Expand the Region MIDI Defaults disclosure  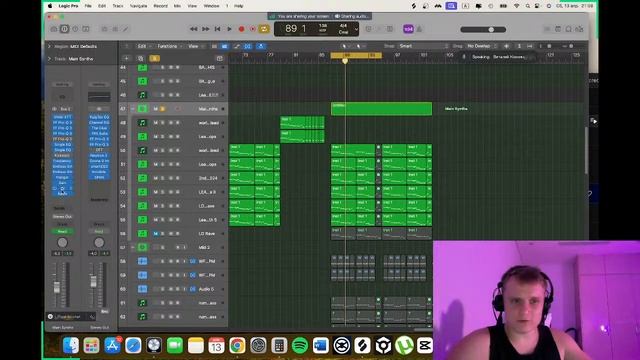[49, 46]
